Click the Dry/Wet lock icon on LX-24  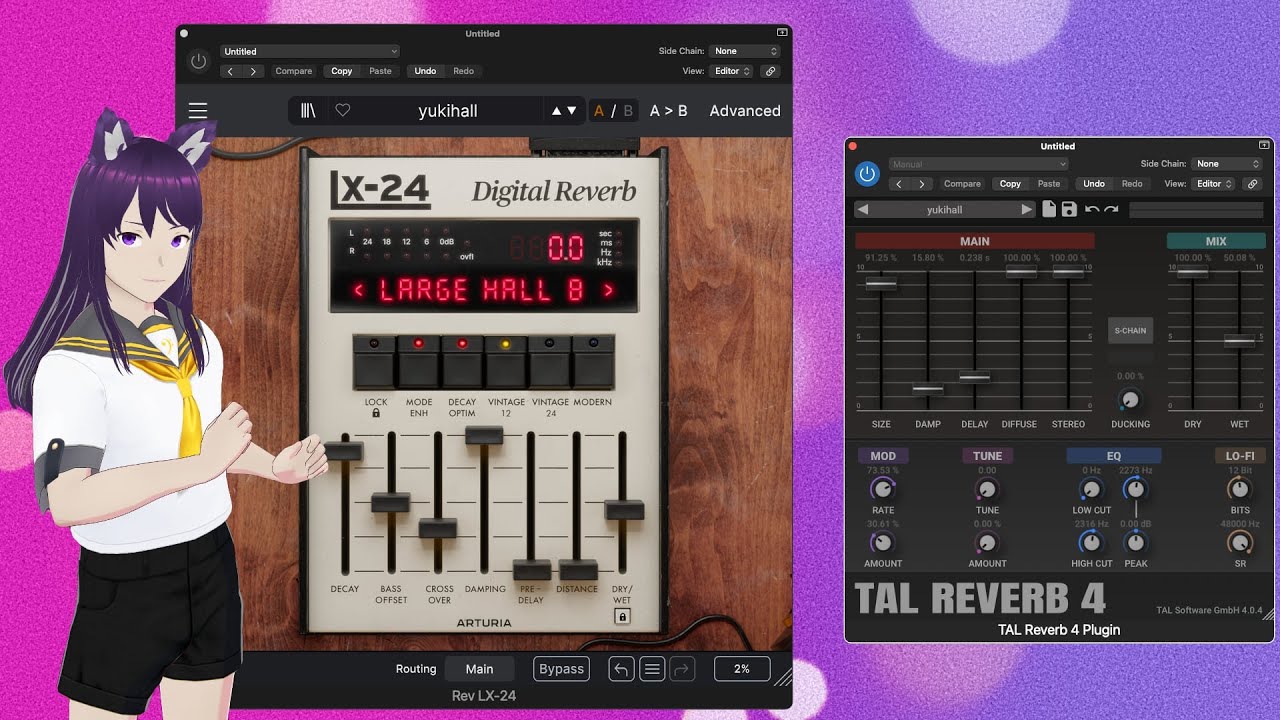[x=622, y=617]
